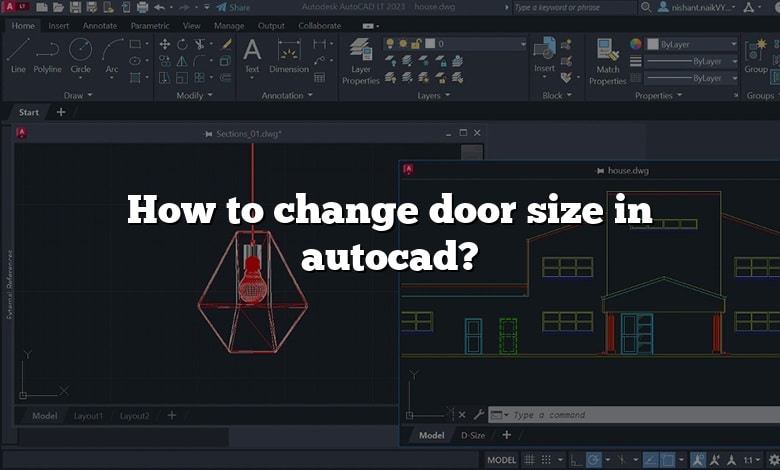
Task: Select the Fillet tool
Action: (x=199, y=61)
